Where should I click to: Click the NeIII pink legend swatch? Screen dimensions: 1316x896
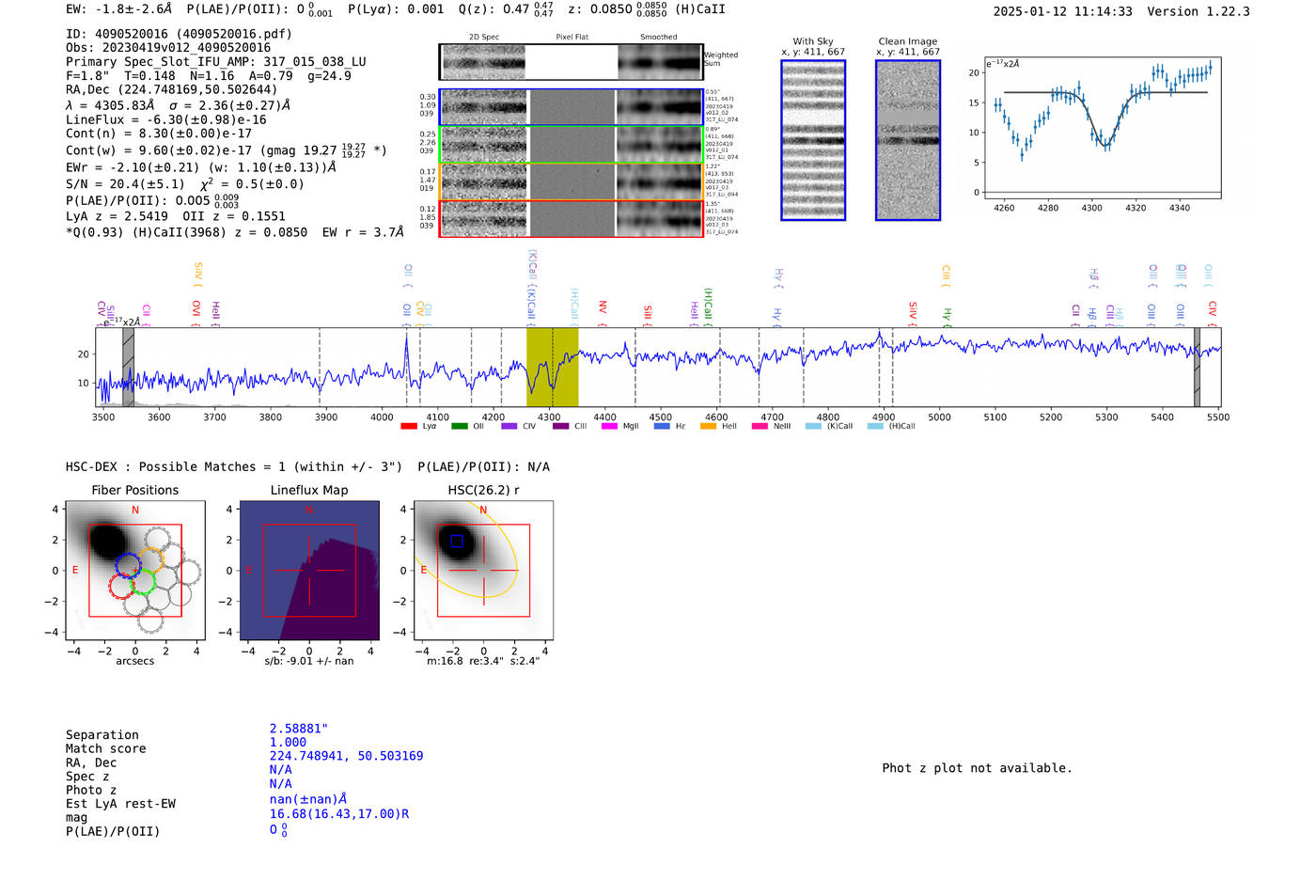click(760, 426)
